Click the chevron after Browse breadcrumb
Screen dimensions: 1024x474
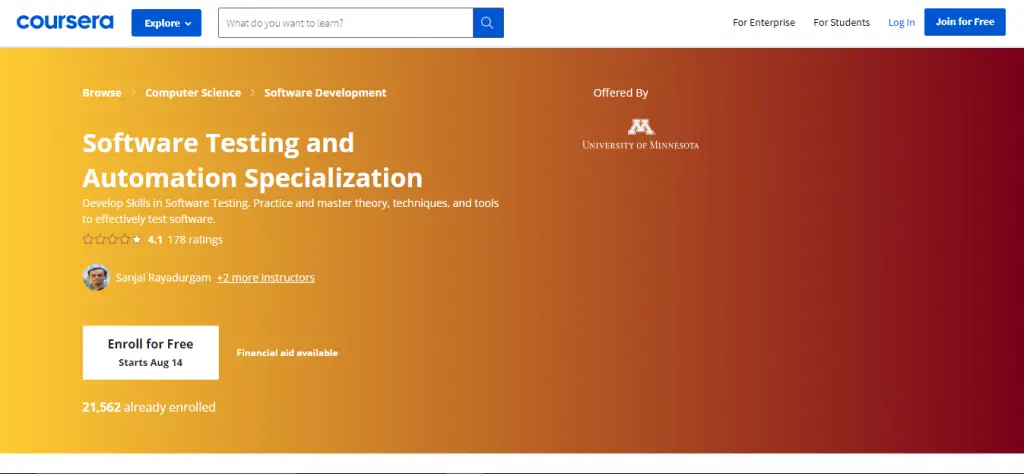point(133,93)
